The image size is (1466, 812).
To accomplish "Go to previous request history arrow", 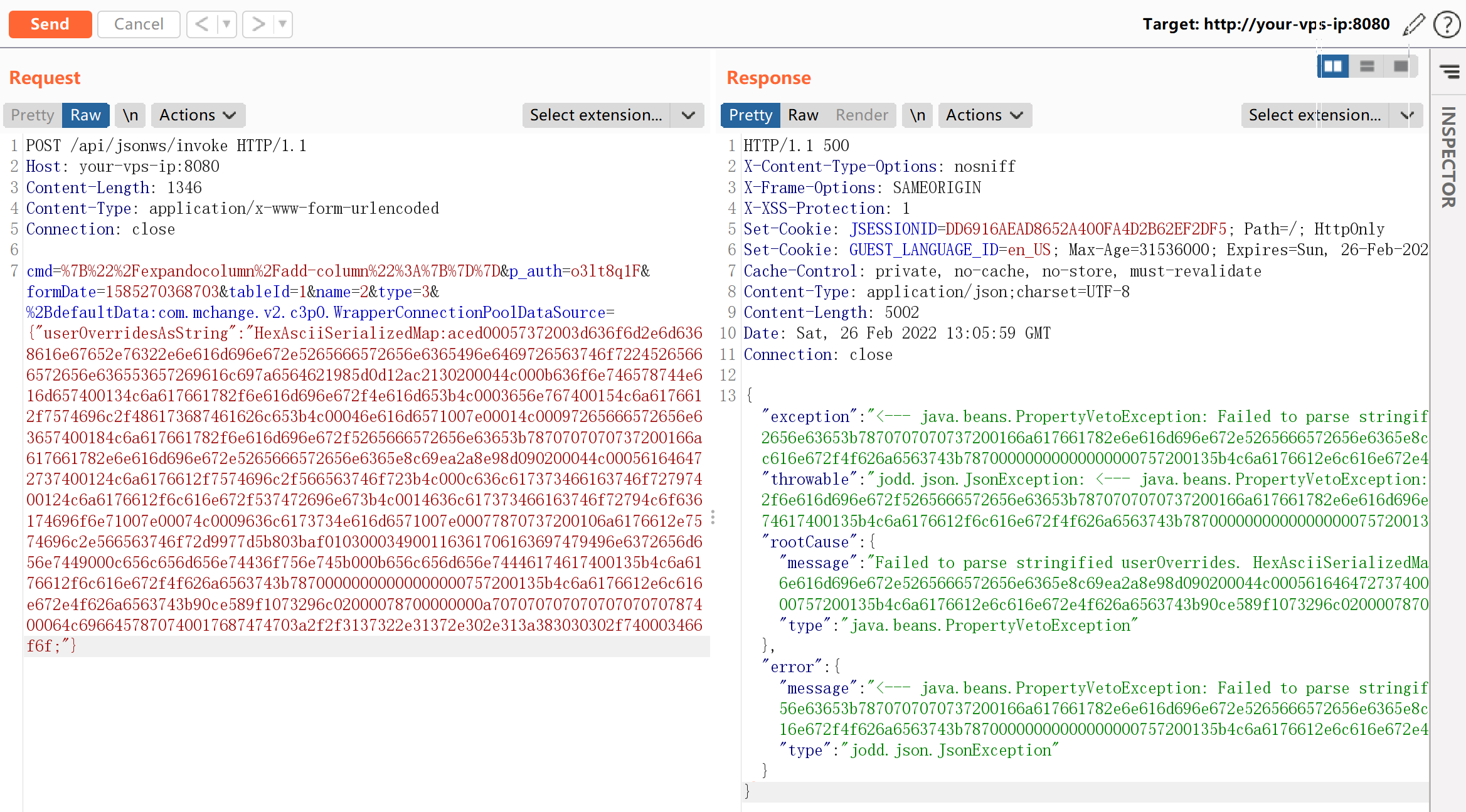I will click(x=201, y=24).
